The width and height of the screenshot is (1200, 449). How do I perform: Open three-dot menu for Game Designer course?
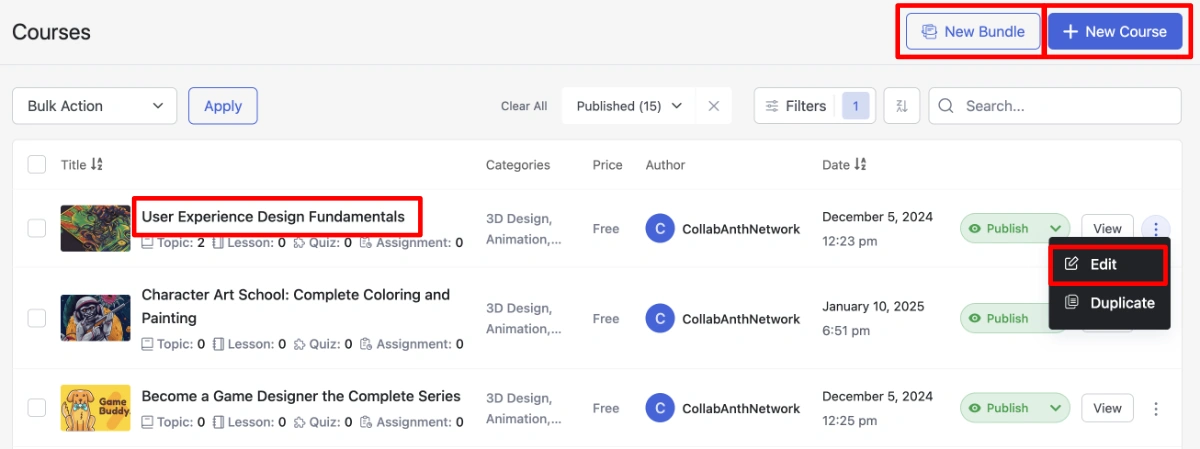pos(1156,408)
